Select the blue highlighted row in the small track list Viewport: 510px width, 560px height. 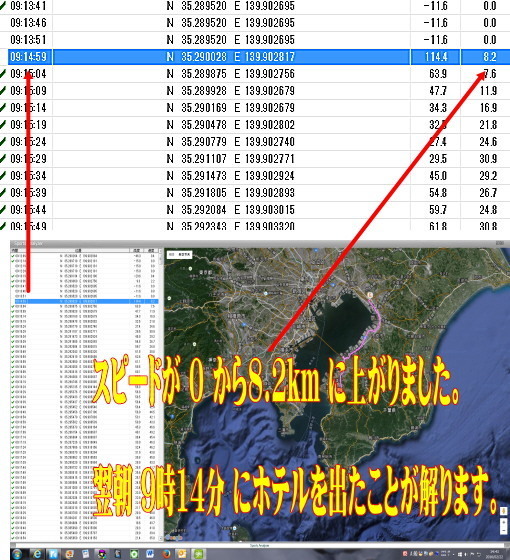point(86,301)
